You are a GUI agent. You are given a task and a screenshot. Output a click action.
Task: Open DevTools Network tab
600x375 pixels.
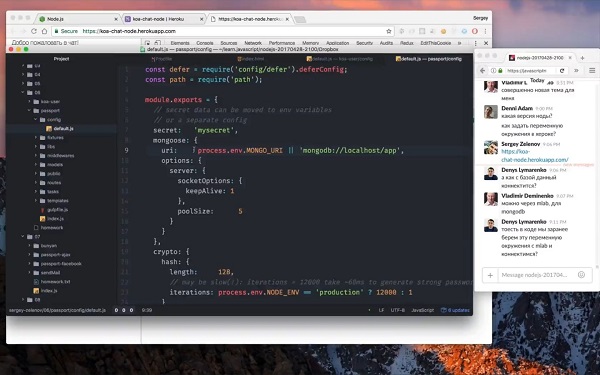tap(253, 43)
